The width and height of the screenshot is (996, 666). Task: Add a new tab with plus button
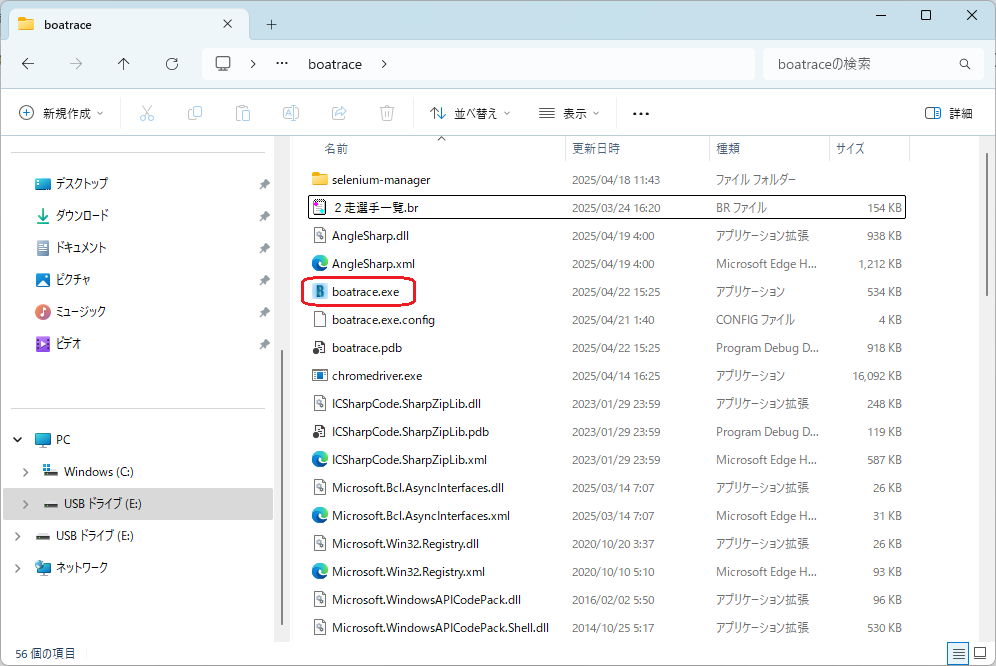(x=271, y=25)
